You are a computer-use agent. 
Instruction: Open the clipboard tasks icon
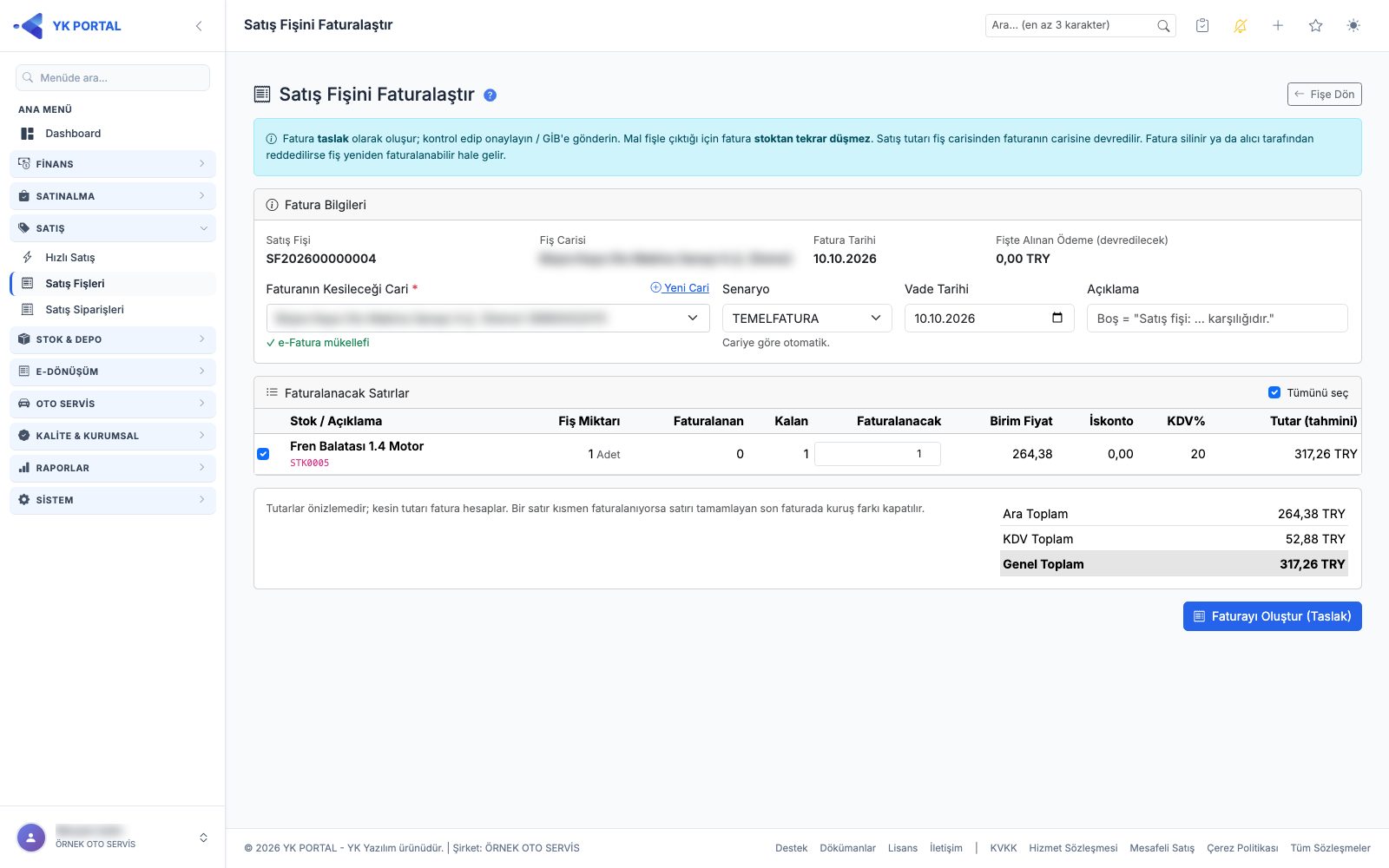coord(1202,26)
